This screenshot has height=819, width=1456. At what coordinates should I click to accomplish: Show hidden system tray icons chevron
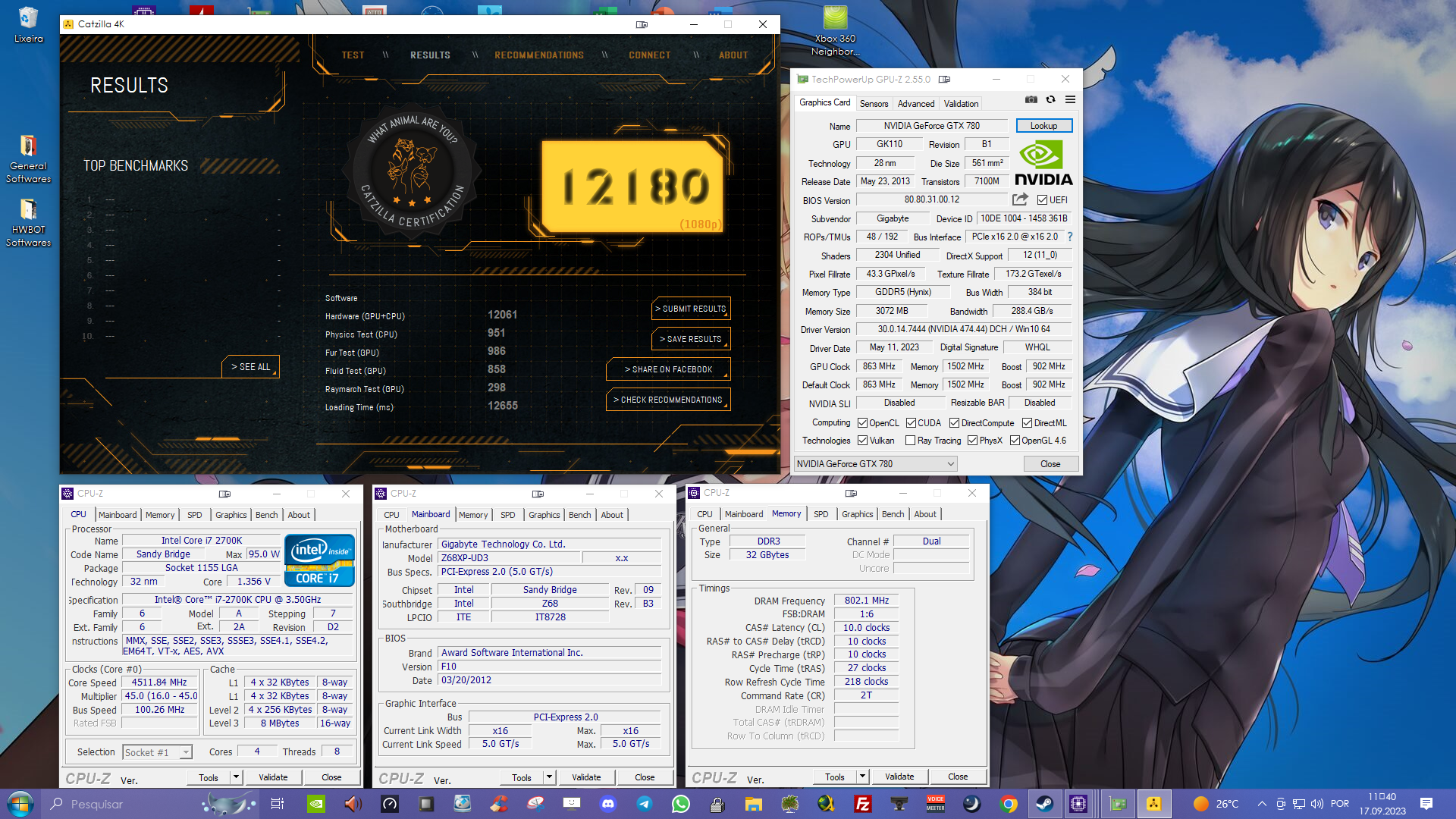click(1262, 804)
